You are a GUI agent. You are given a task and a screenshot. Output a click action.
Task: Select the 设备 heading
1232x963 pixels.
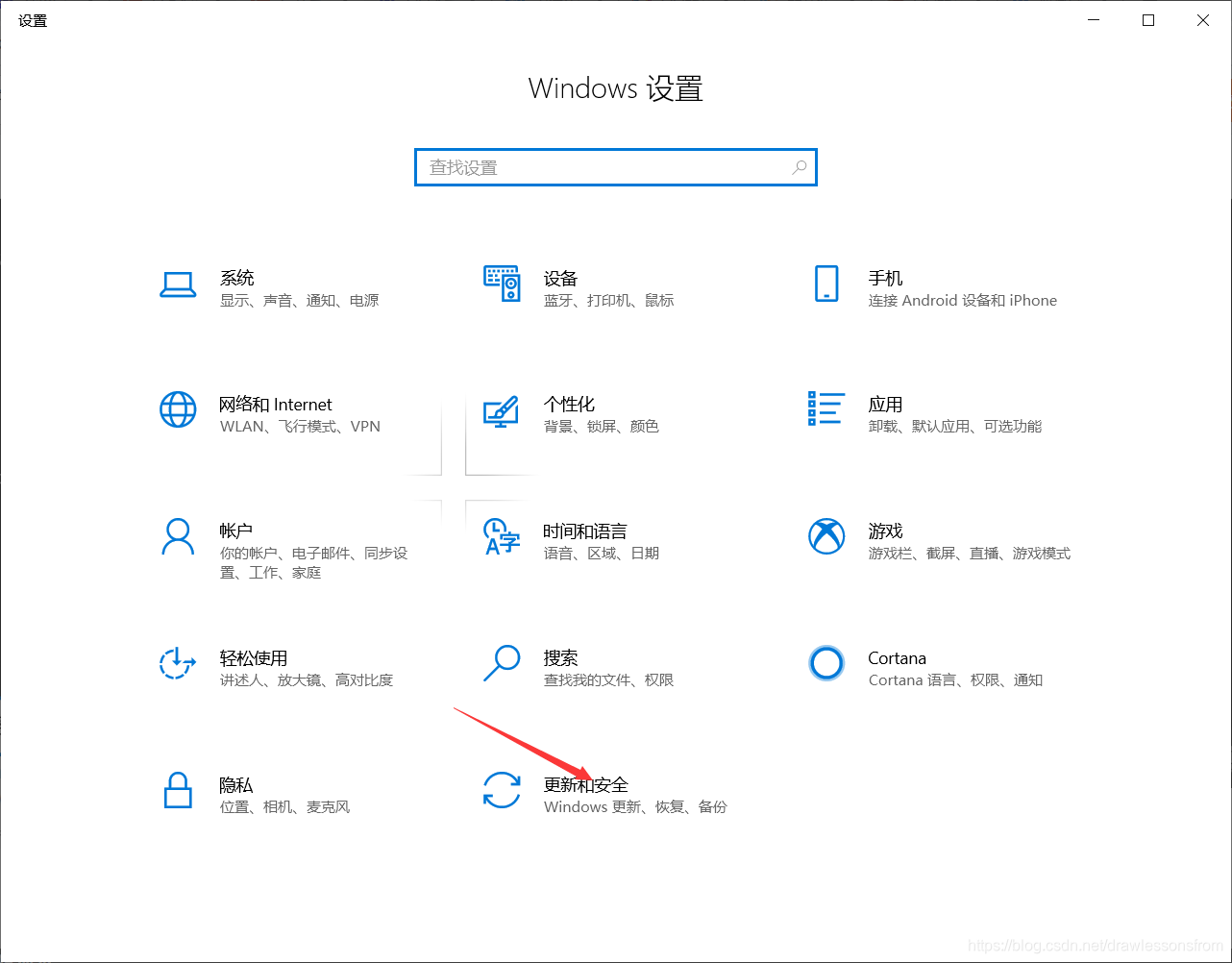point(560,279)
